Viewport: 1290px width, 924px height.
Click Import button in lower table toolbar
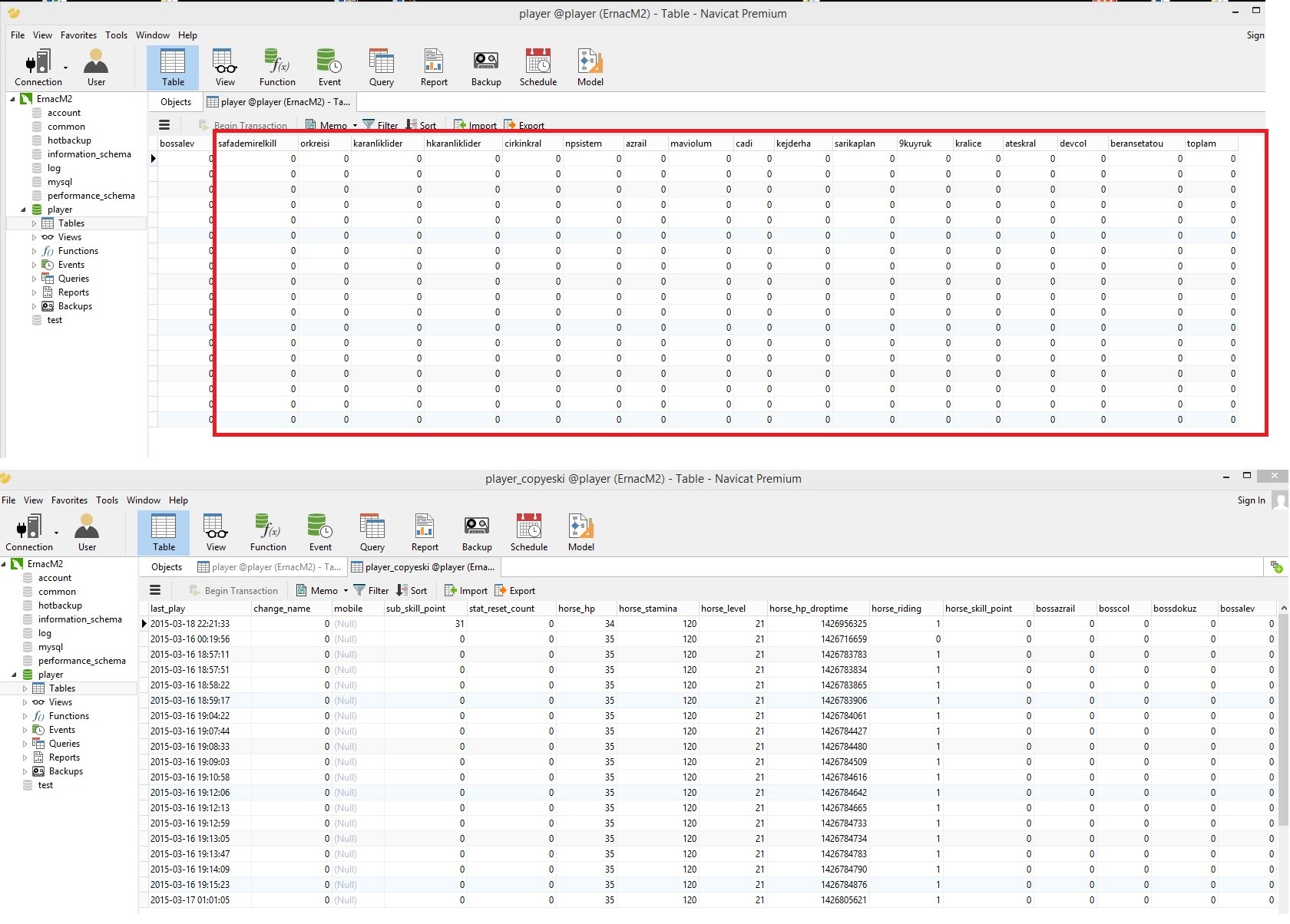[466, 590]
